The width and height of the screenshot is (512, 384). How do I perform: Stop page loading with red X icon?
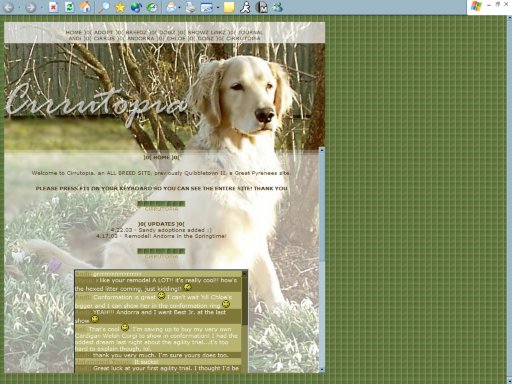[53, 7]
